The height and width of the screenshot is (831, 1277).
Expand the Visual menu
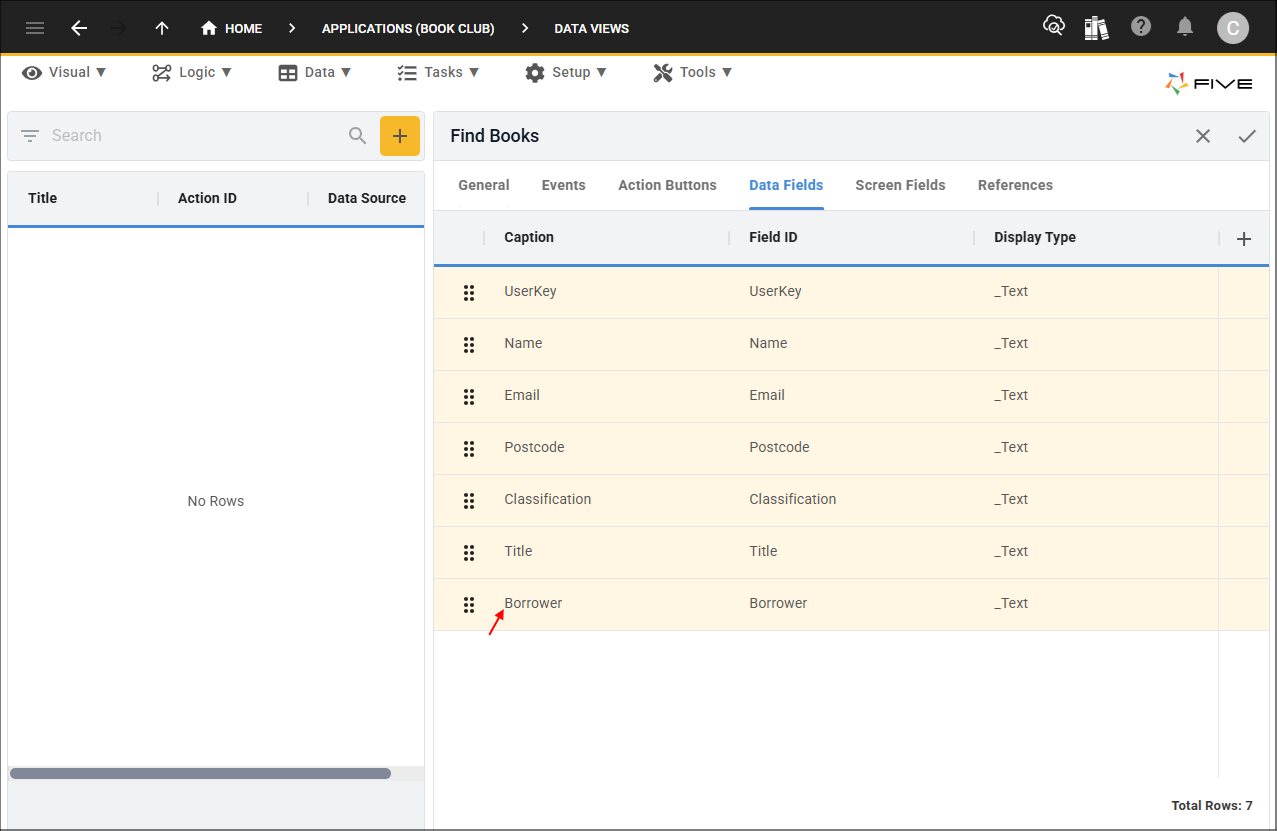click(x=65, y=72)
